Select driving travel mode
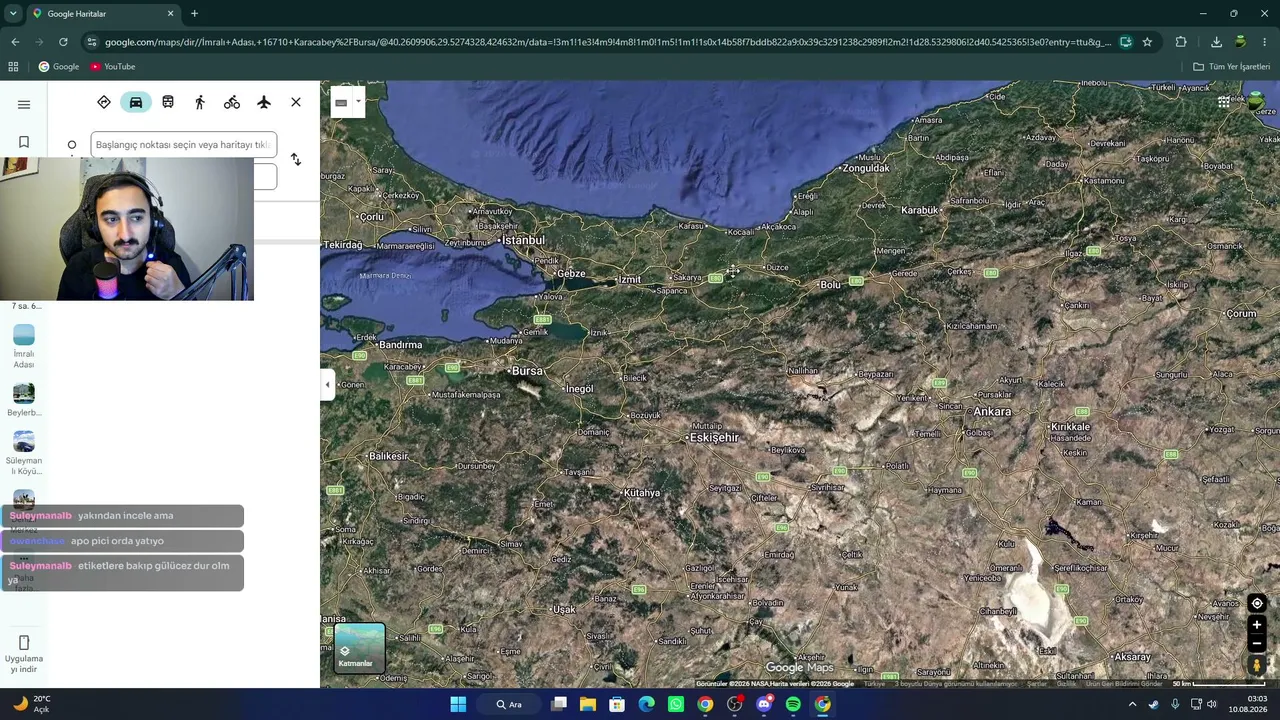The image size is (1280, 720). [x=136, y=102]
